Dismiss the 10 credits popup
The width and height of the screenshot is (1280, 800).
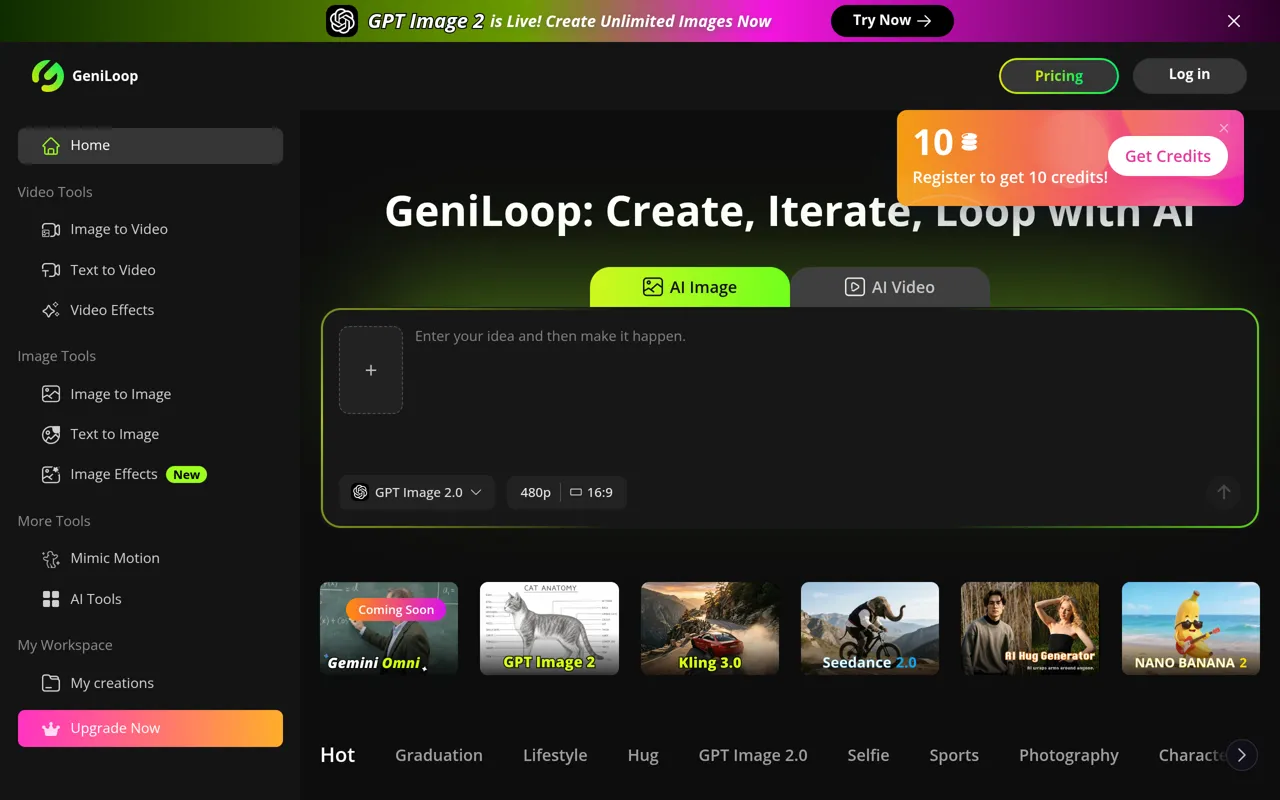click(x=1224, y=128)
